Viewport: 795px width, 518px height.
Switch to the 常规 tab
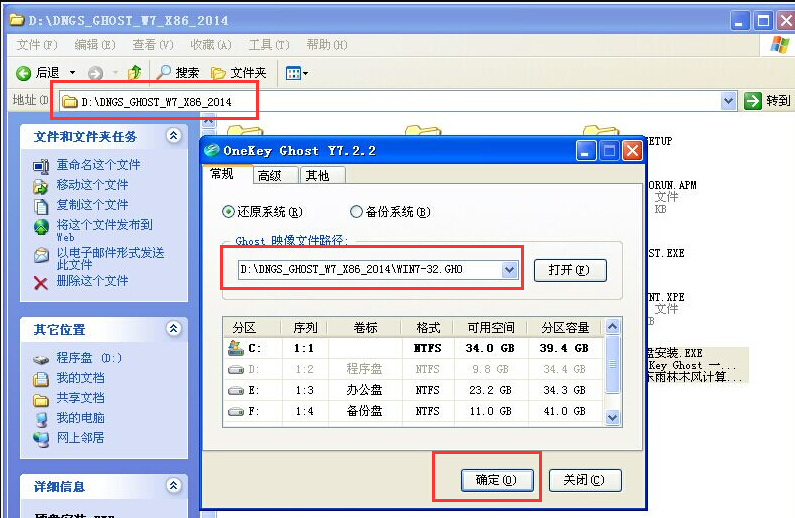(x=222, y=174)
